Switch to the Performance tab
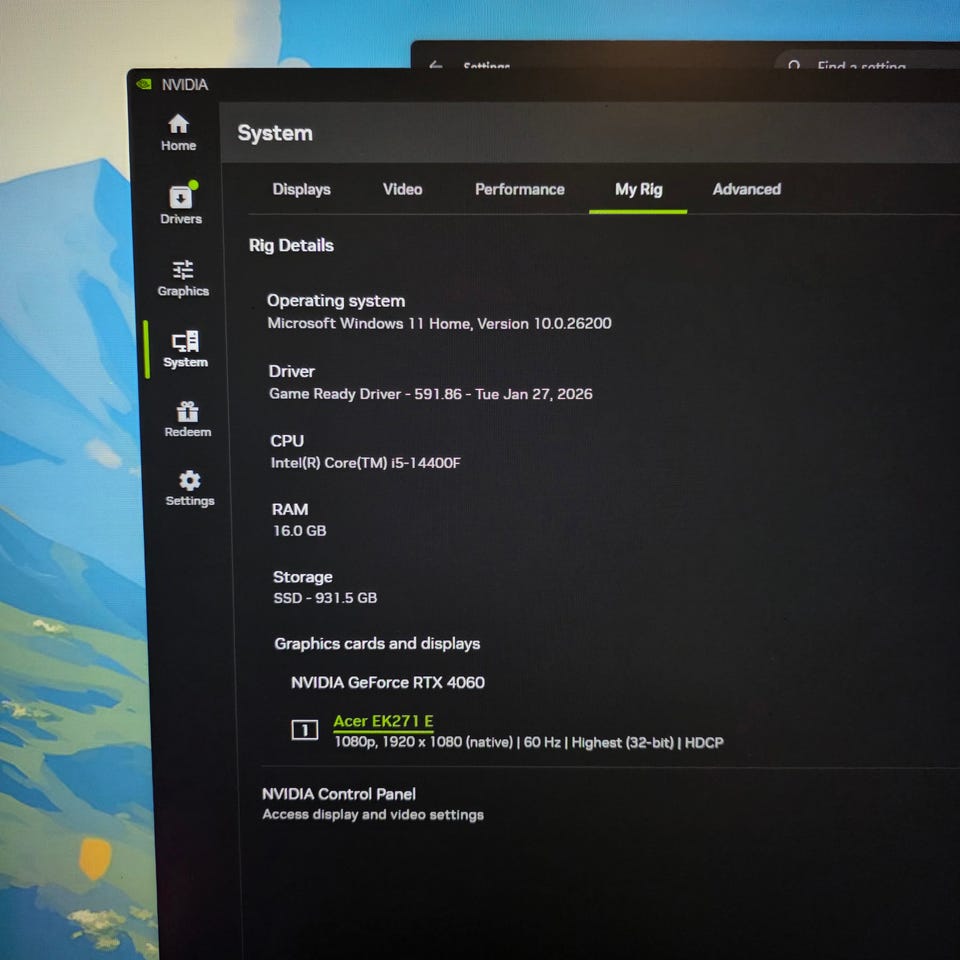The width and height of the screenshot is (960, 960). (x=520, y=189)
